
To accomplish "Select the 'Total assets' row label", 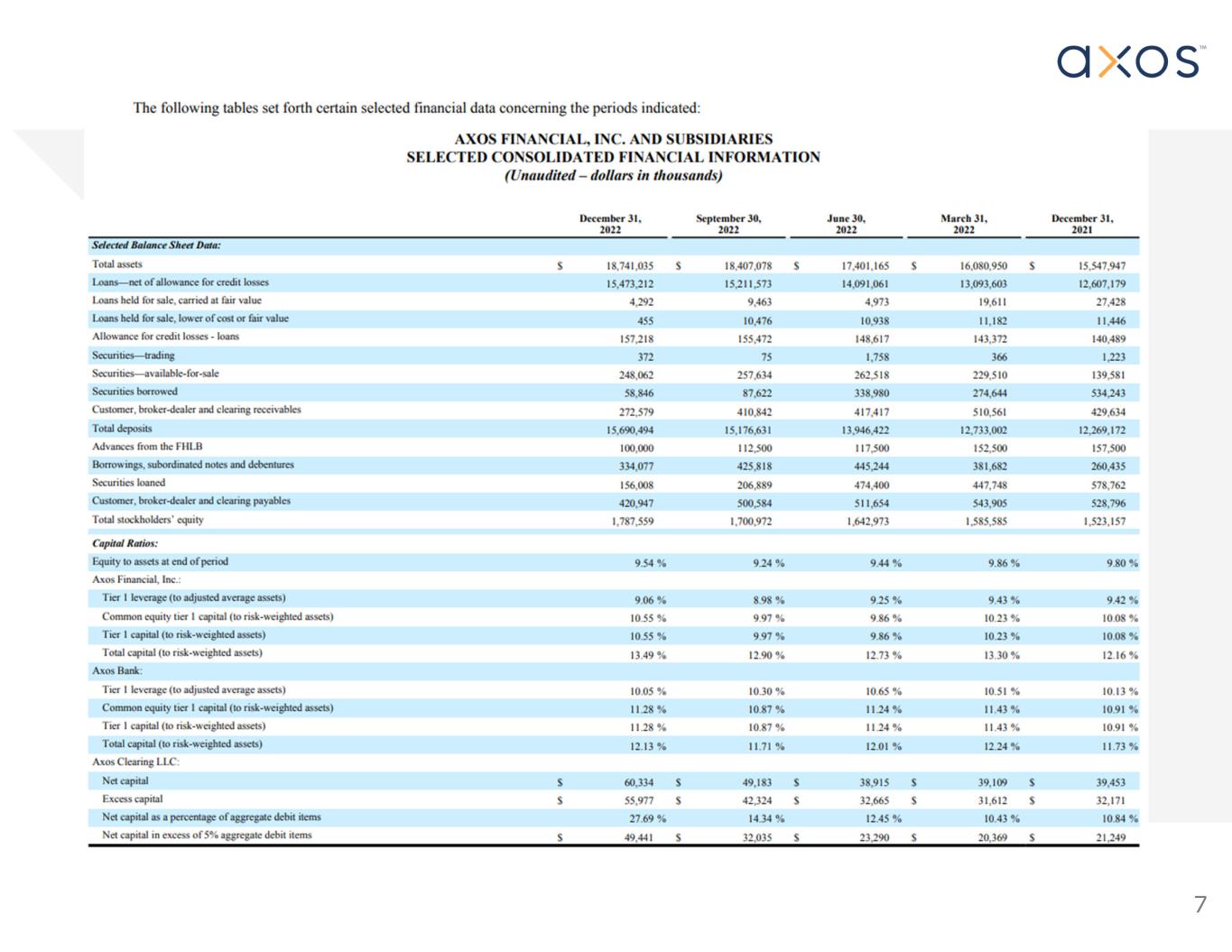I will click(117, 264).
